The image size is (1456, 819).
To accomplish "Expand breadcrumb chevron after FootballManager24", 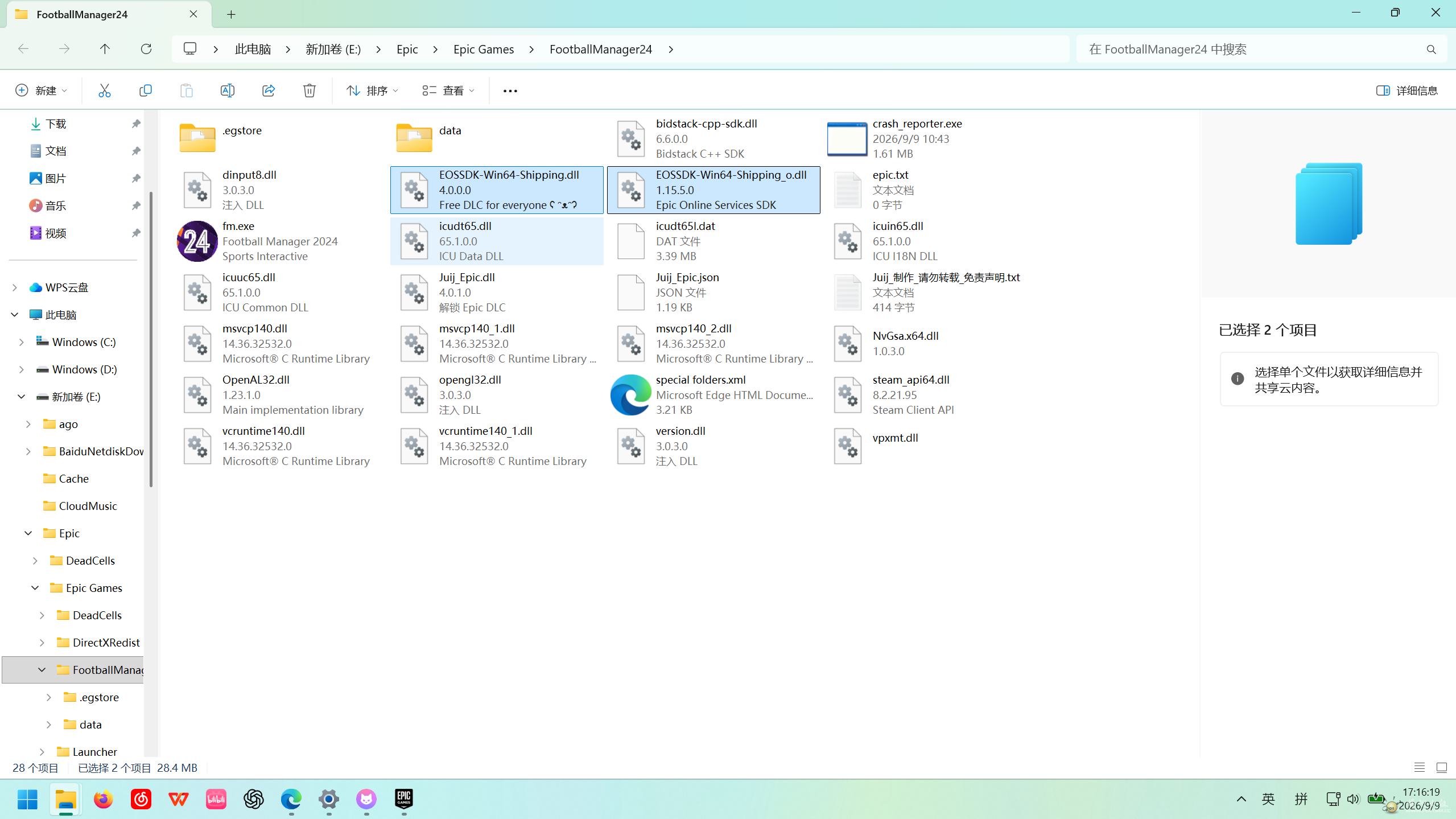I will 671,50.
